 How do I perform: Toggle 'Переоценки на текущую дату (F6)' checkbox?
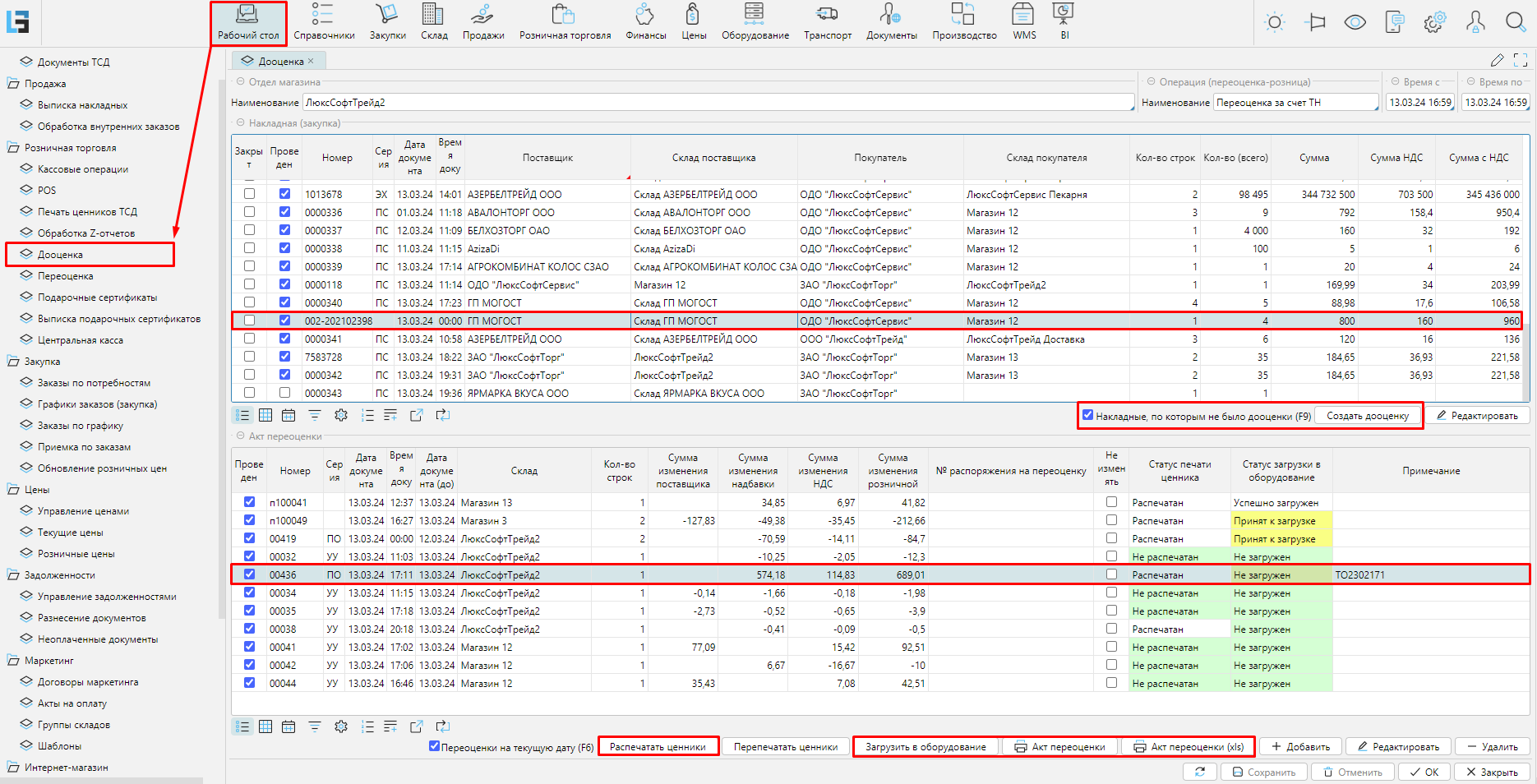434,746
